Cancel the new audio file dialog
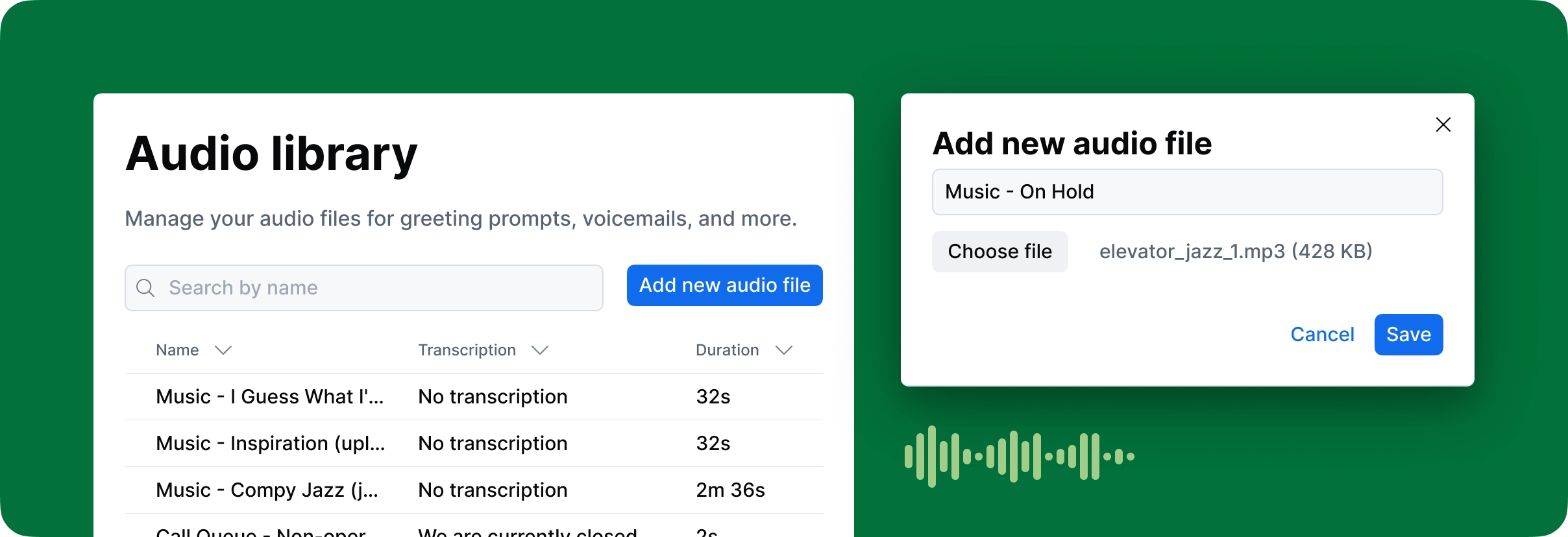The height and width of the screenshot is (537, 1568). (x=1322, y=335)
